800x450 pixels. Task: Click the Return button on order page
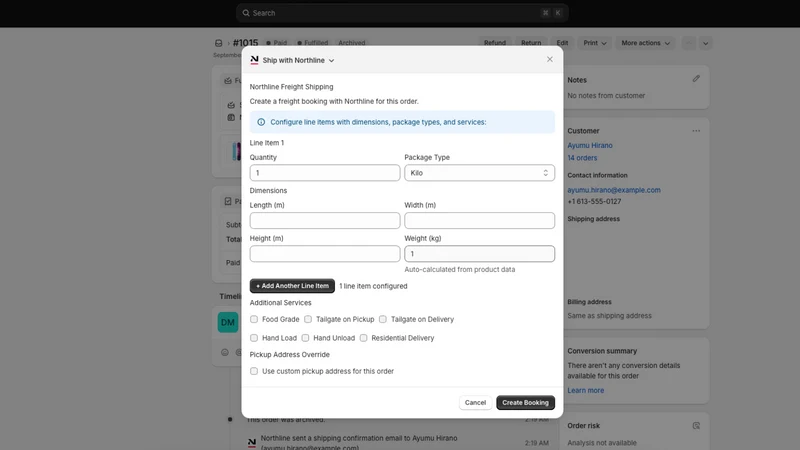point(531,43)
